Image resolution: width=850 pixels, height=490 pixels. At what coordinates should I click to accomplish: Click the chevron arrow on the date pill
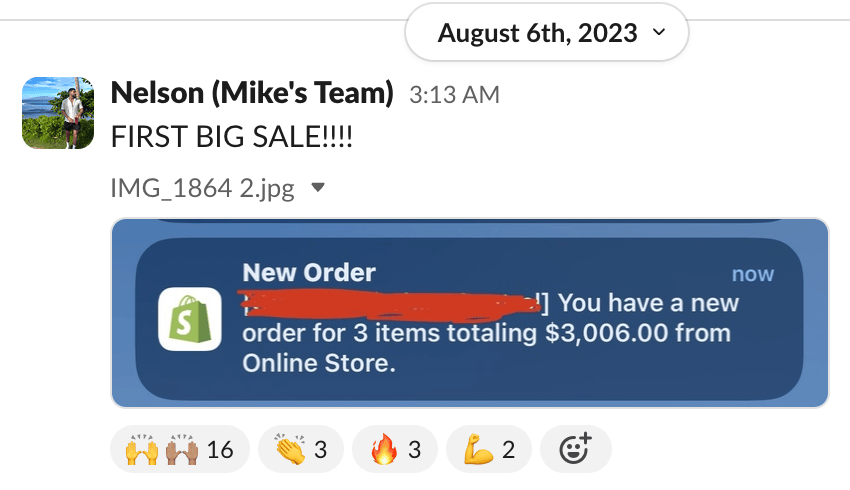(x=658, y=33)
